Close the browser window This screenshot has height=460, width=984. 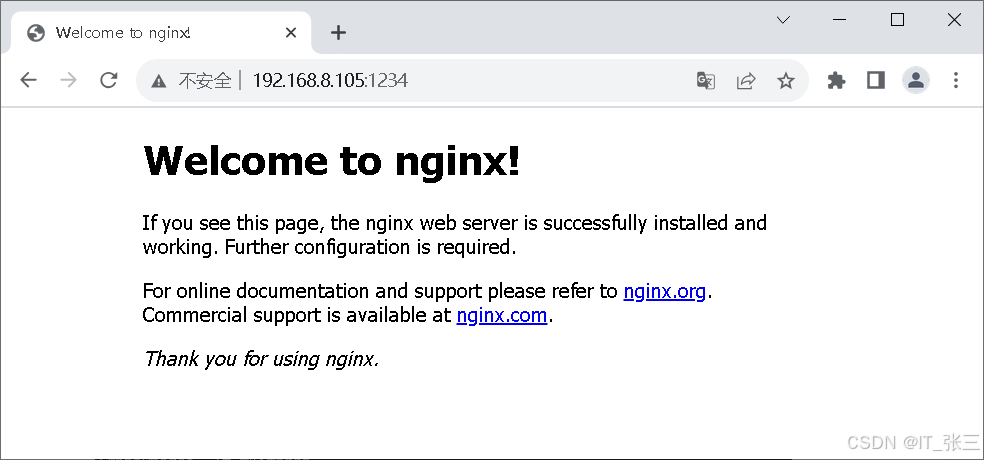(x=955, y=20)
